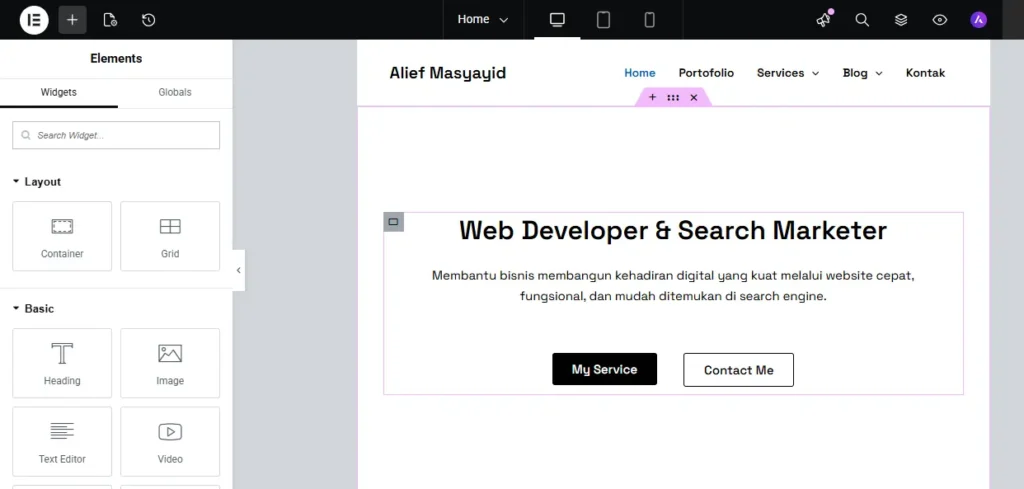This screenshot has width=1024, height=489.
Task: Switch to tablet view mode
Action: pyautogui.click(x=603, y=20)
